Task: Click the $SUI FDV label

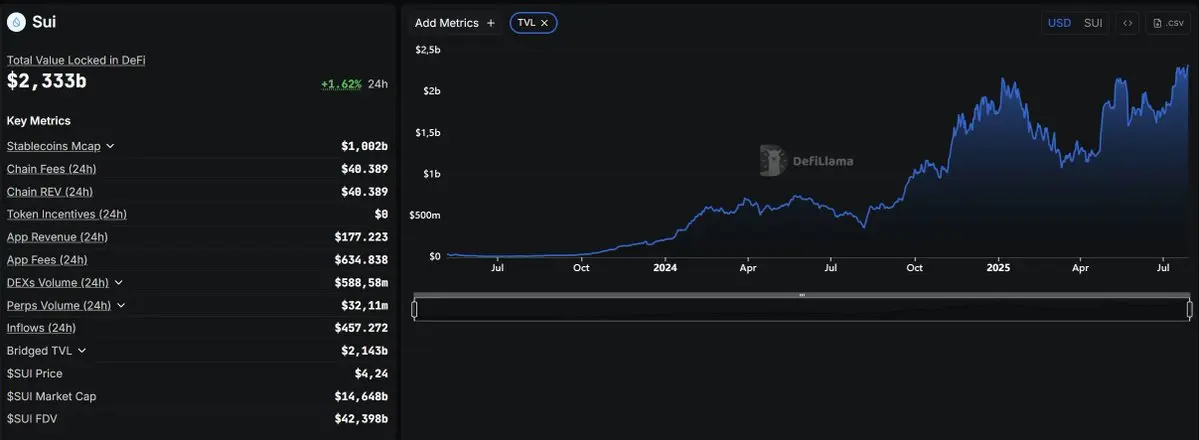Action: (x=32, y=419)
